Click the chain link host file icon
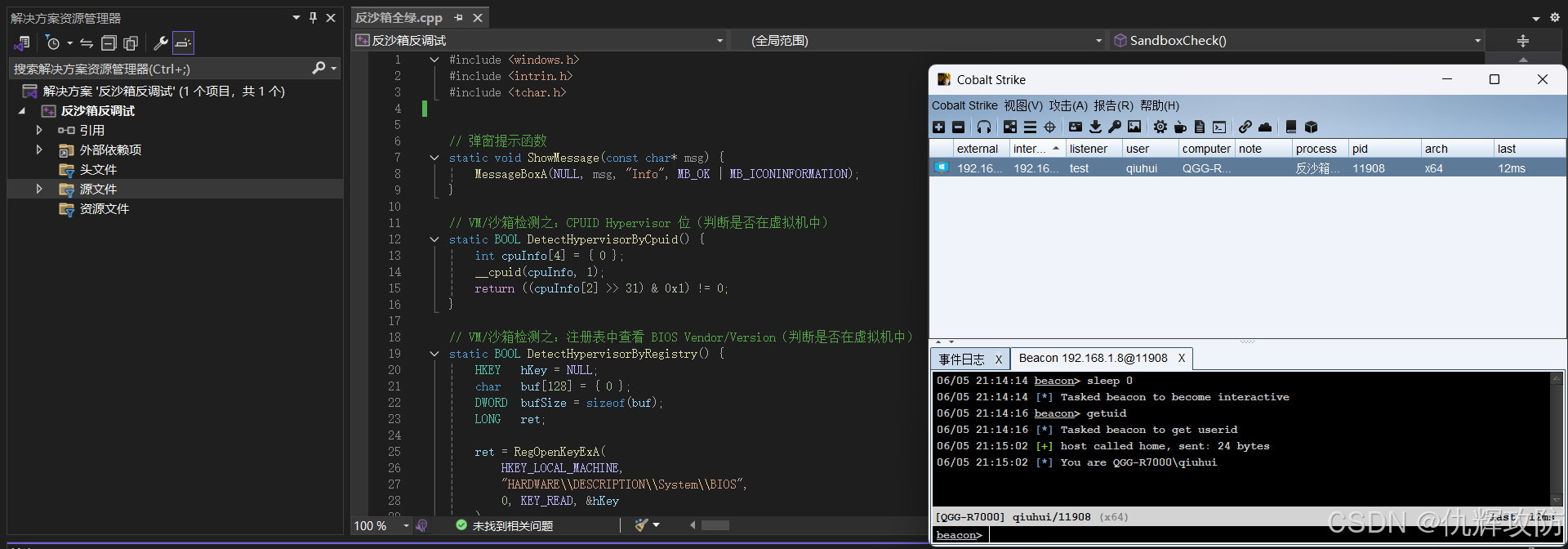Screen dimensions: 1568x549 (x=1245, y=127)
